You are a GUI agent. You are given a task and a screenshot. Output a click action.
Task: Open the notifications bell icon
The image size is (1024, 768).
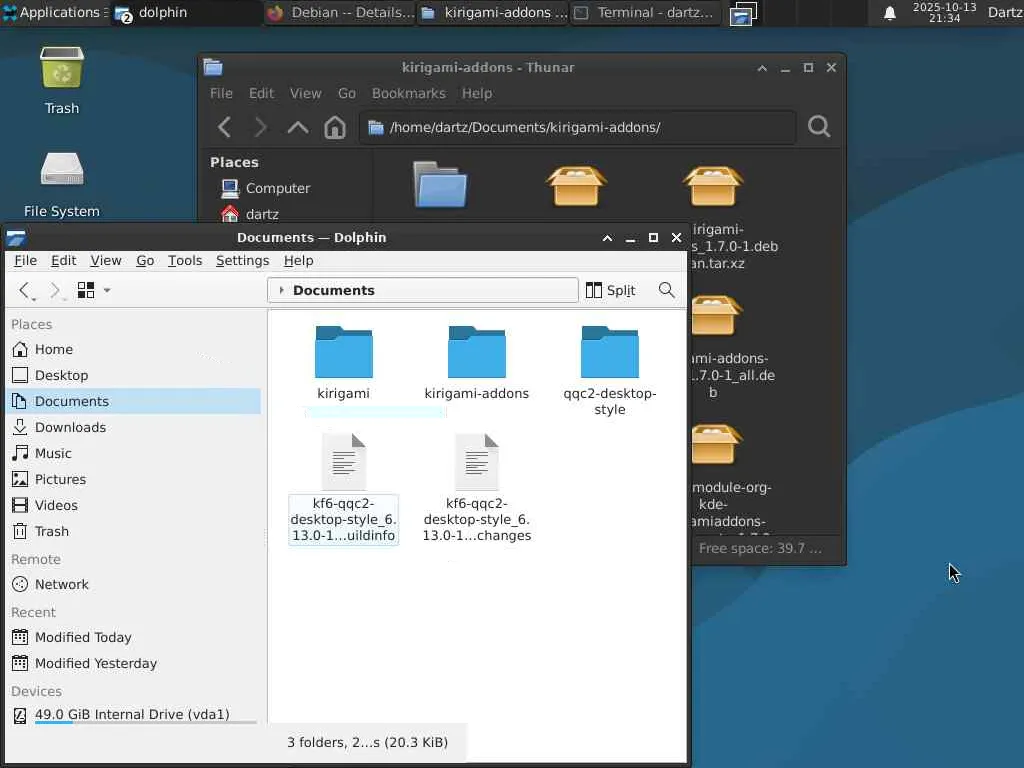coord(889,13)
